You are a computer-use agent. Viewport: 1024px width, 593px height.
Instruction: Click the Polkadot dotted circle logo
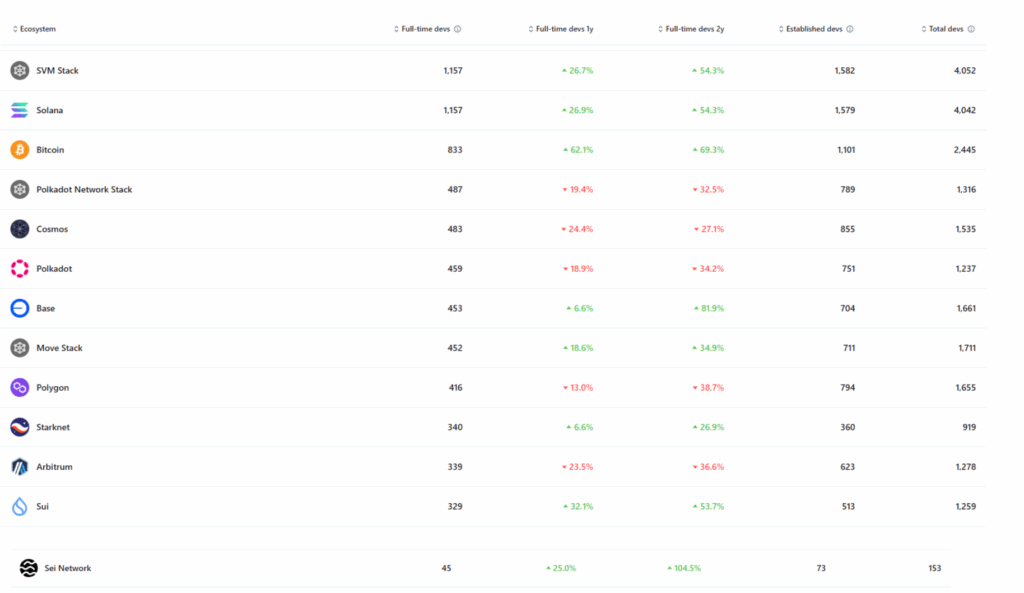point(19,268)
